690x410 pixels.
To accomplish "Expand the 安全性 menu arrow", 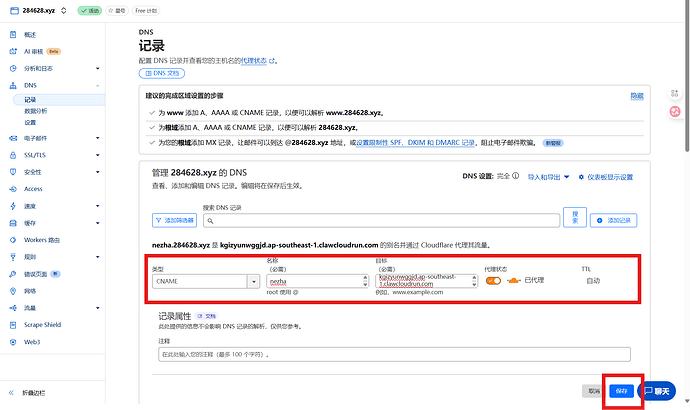I will [98, 172].
